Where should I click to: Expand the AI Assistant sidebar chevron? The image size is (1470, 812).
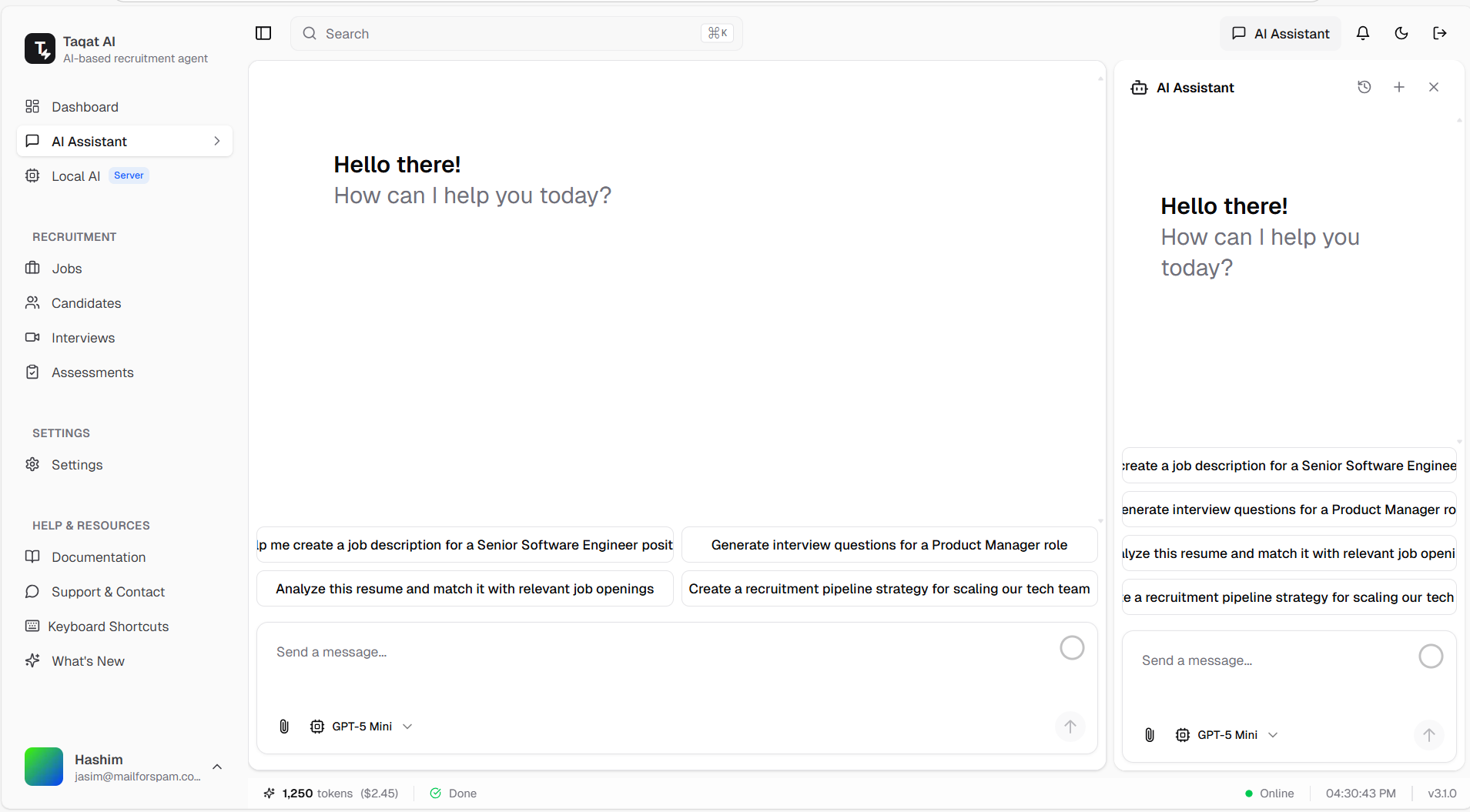216,141
